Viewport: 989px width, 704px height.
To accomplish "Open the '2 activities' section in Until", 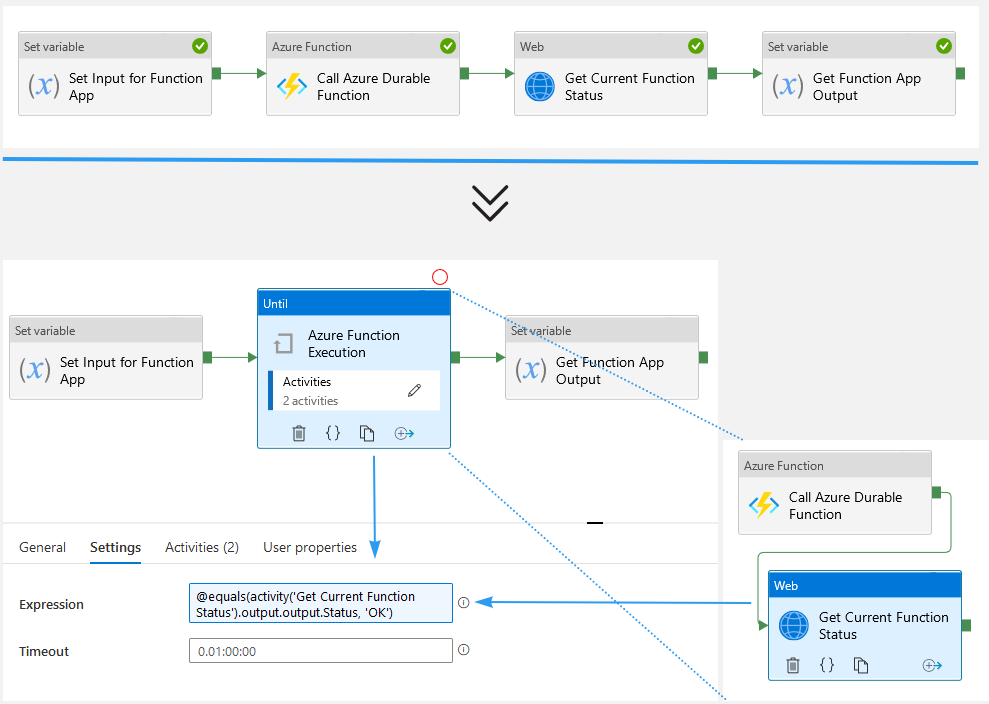I will (354, 390).
